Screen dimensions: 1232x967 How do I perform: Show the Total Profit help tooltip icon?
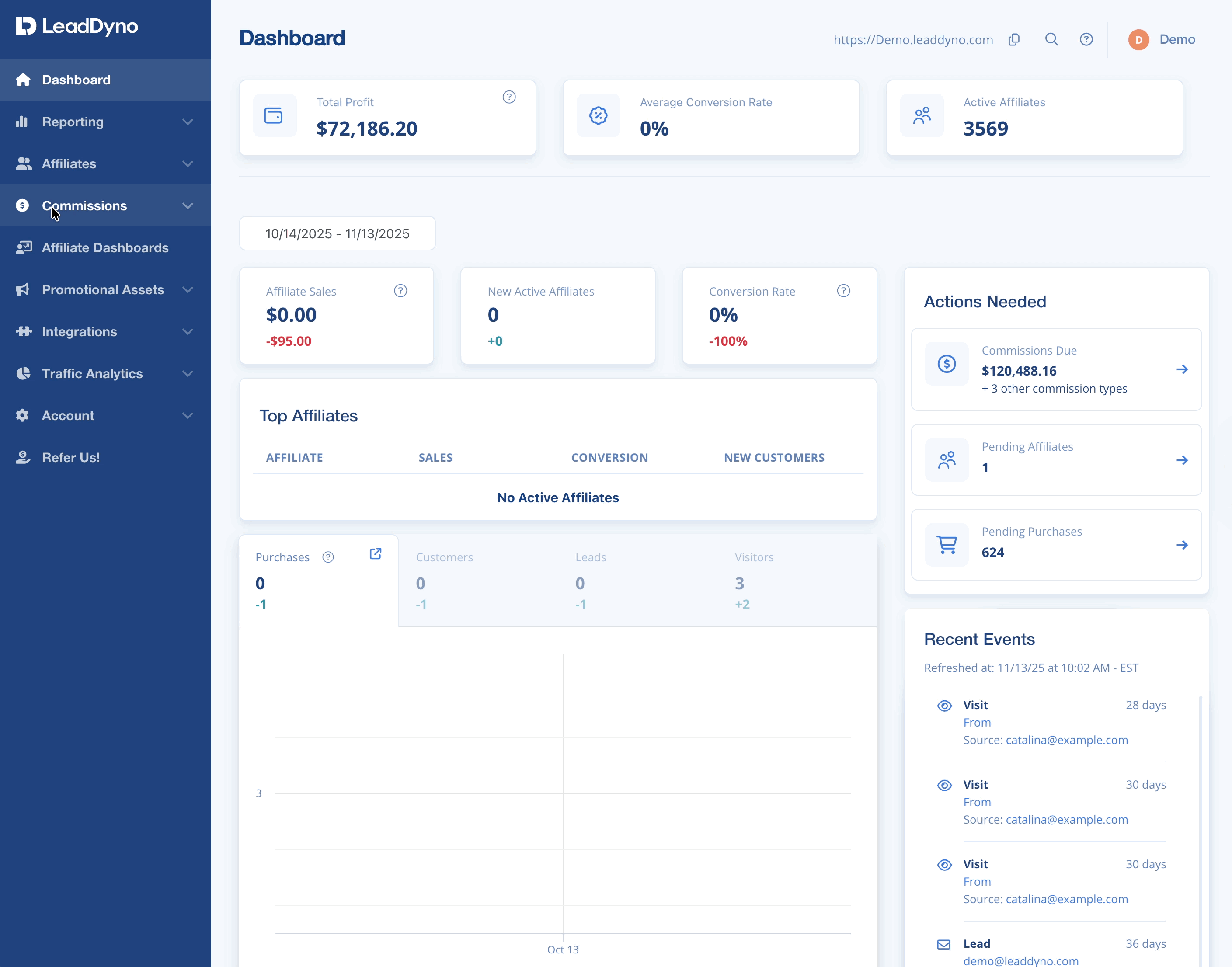[x=509, y=97]
